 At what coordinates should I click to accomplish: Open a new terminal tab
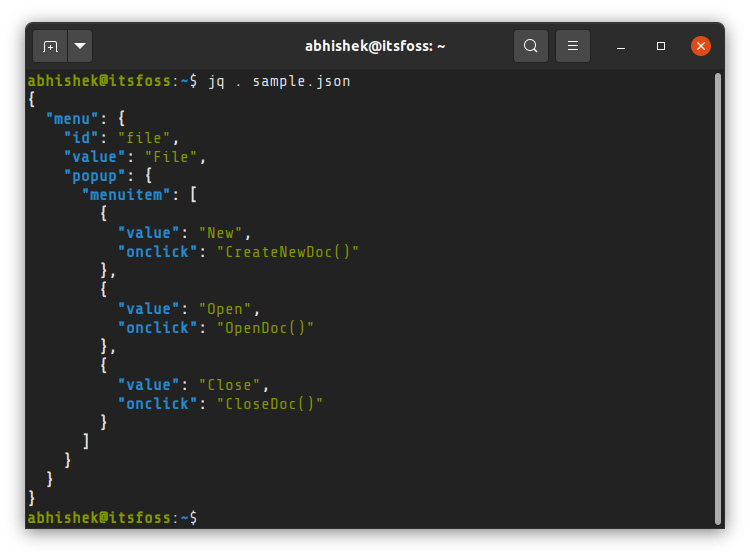click(x=50, y=46)
